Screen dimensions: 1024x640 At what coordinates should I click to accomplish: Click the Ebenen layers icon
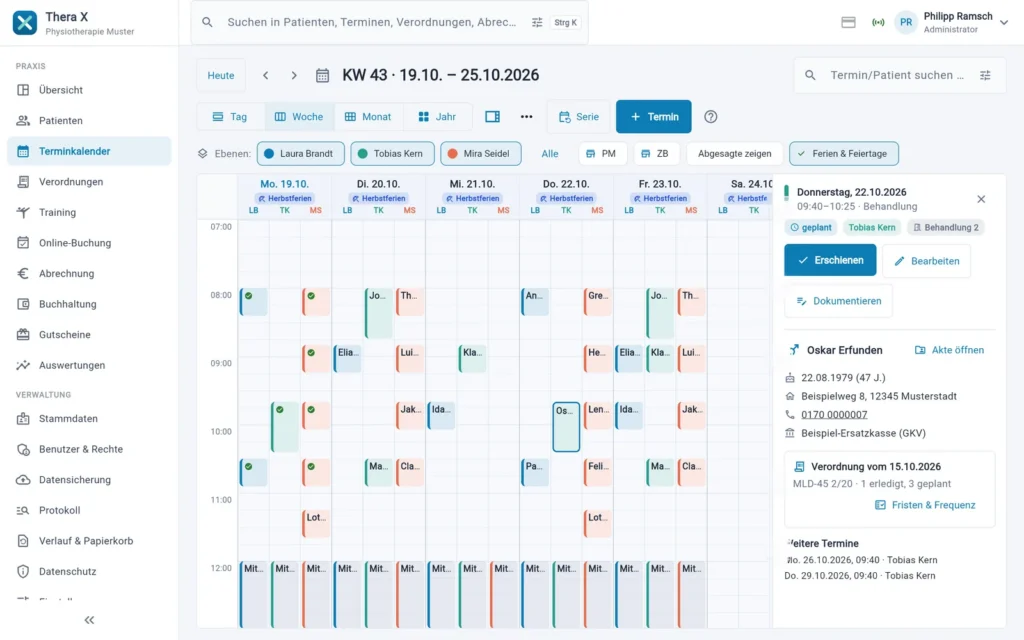click(x=202, y=153)
